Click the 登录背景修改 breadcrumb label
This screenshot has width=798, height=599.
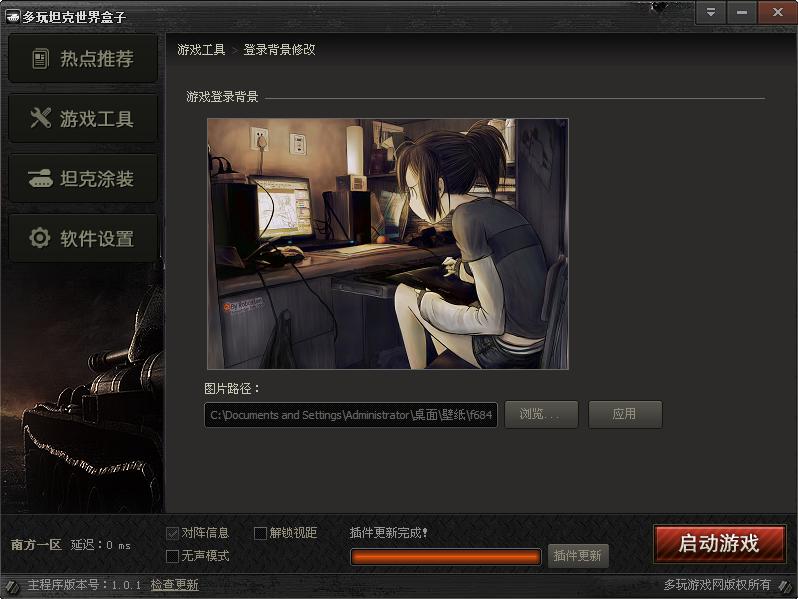pos(279,49)
